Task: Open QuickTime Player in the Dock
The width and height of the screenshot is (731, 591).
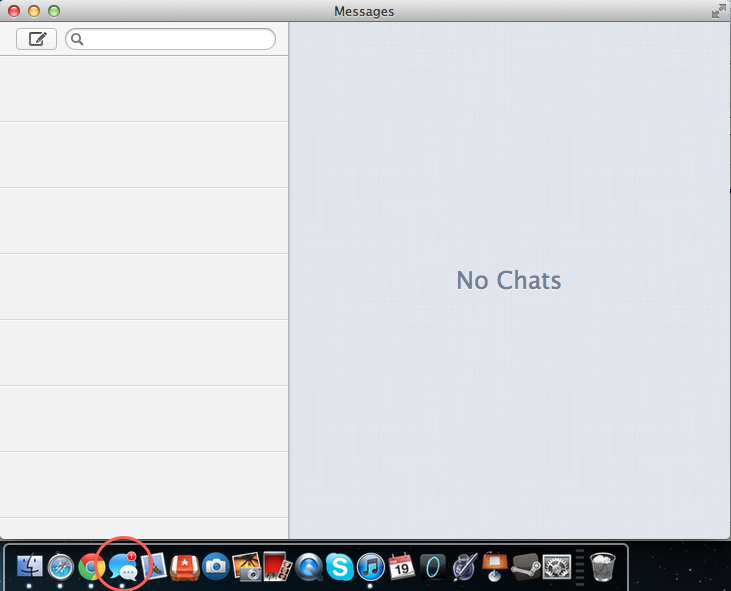Action: point(309,567)
